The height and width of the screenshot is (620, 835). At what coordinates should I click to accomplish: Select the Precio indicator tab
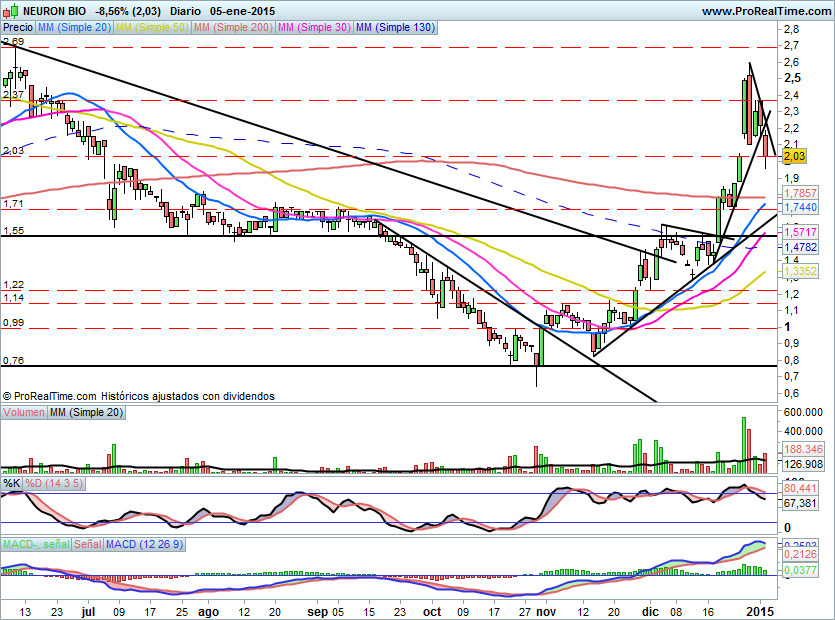point(17,28)
